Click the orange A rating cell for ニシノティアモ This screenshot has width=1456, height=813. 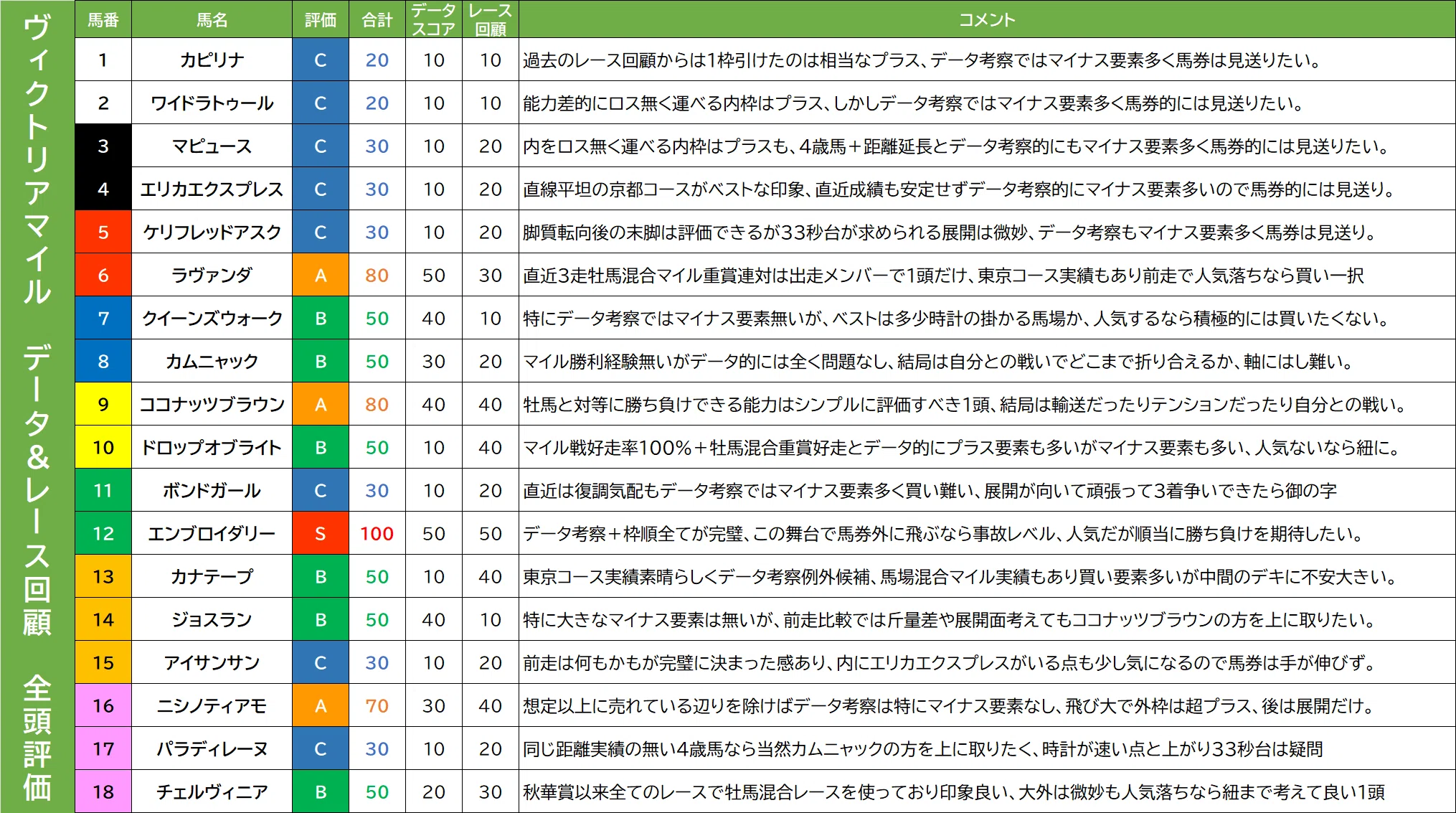(321, 705)
